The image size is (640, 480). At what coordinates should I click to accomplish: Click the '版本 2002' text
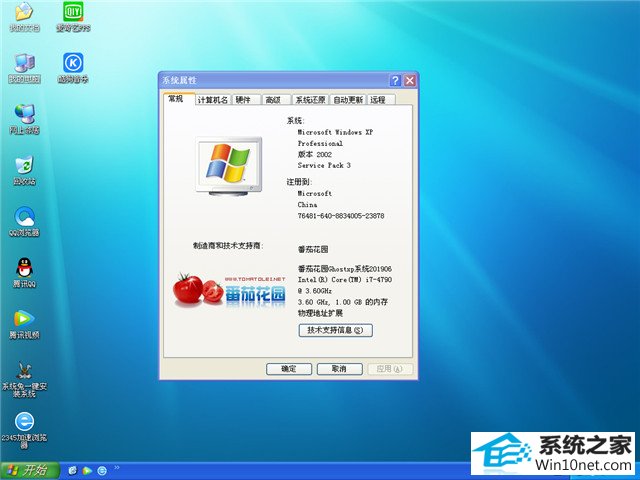[x=315, y=154]
